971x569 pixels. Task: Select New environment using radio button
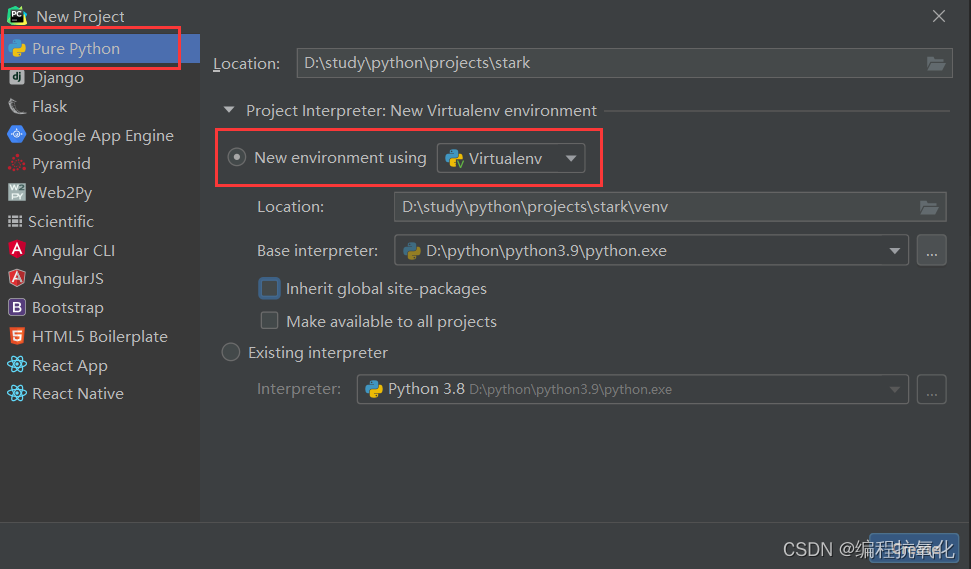click(237, 157)
